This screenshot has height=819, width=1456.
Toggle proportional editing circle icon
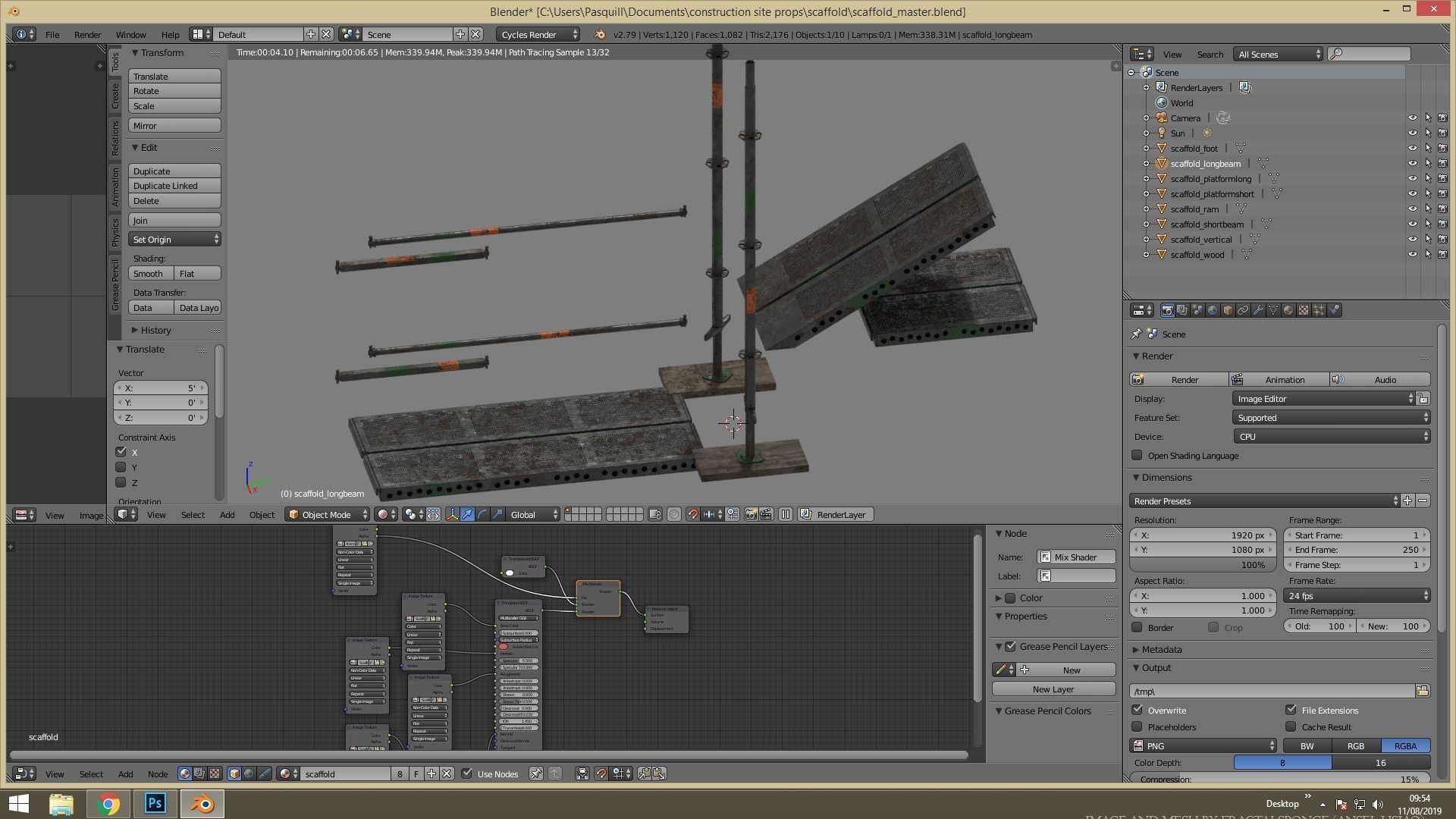[674, 514]
